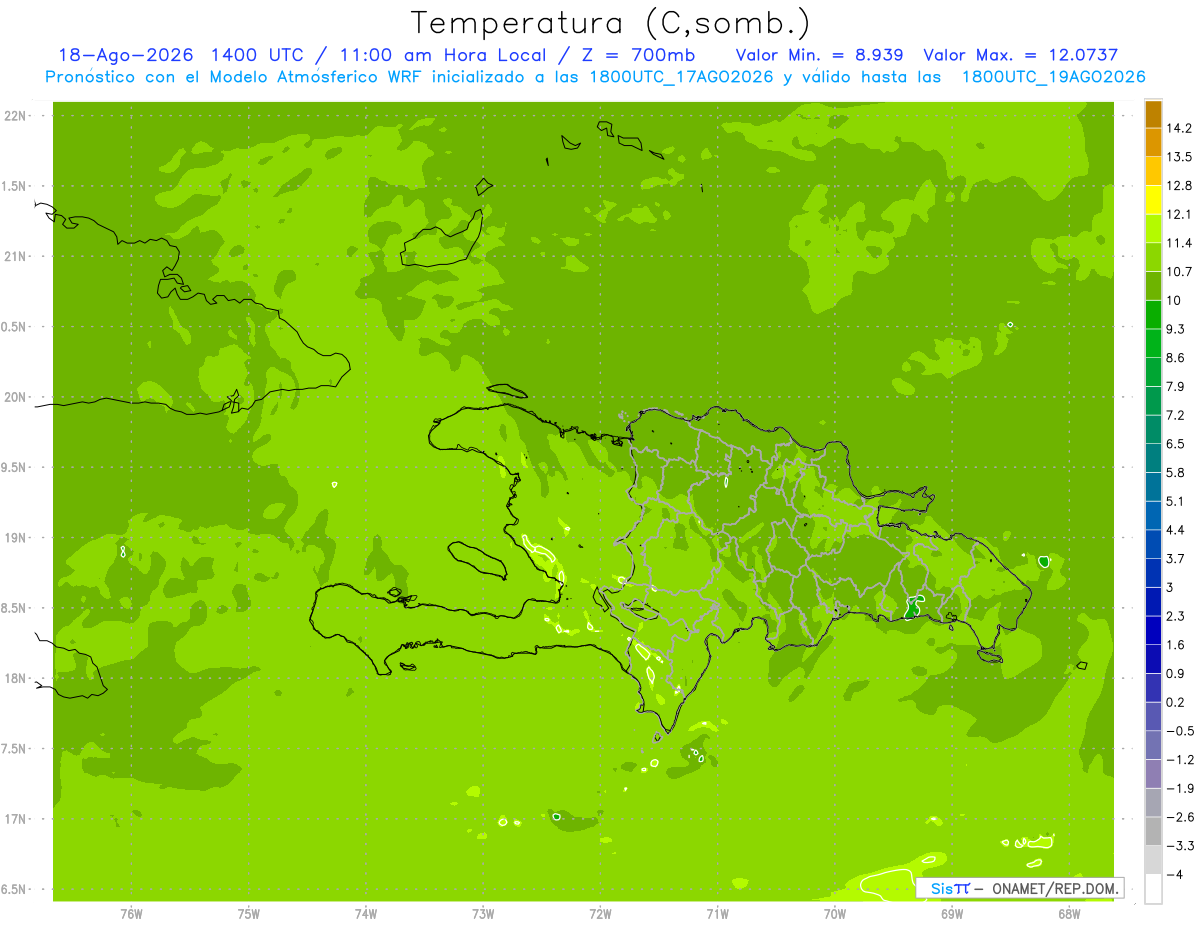This screenshot has width=1200, height=927.
Task: Click the '12.1' color scale value
Action: pyautogui.click(x=1181, y=214)
